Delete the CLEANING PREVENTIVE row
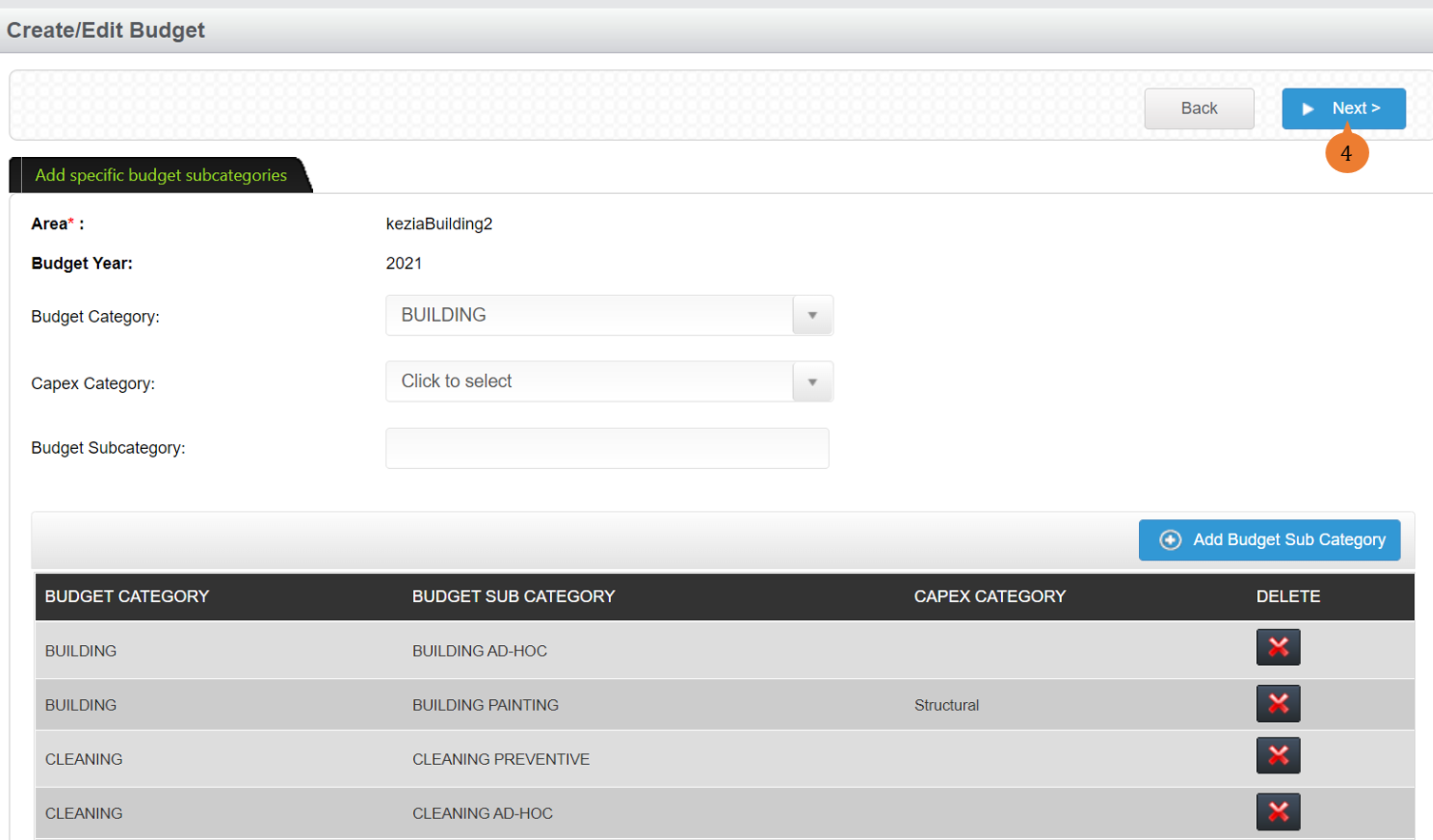 pos(1278,756)
